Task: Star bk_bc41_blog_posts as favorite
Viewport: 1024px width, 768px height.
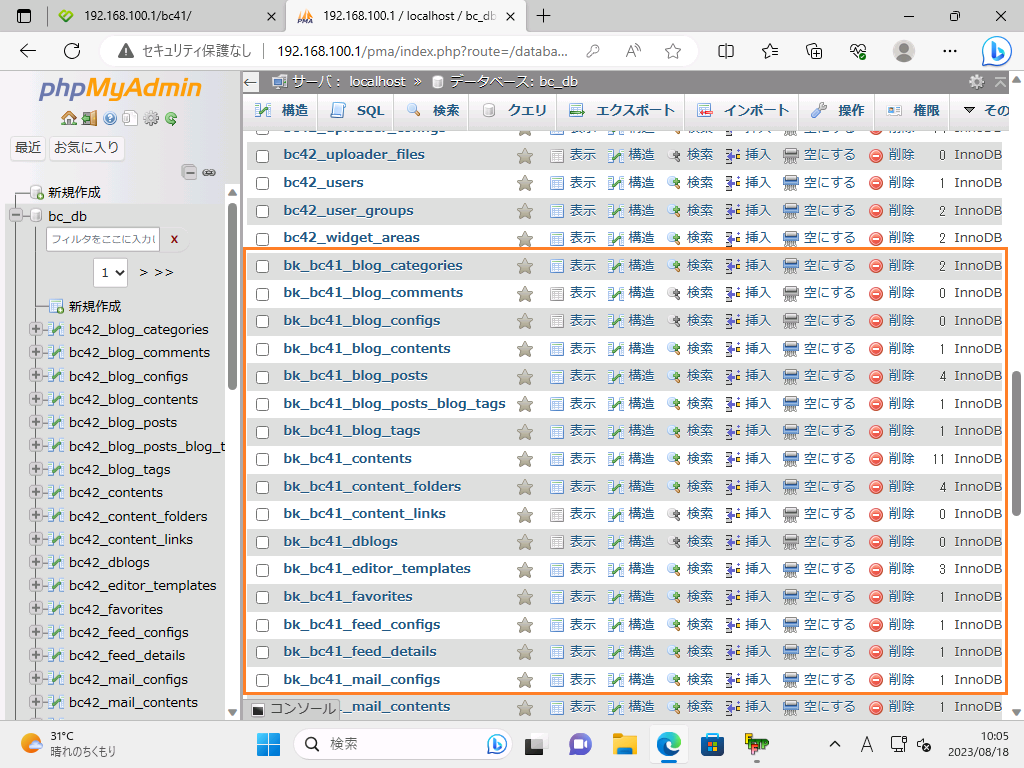Action: pos(524,376)
